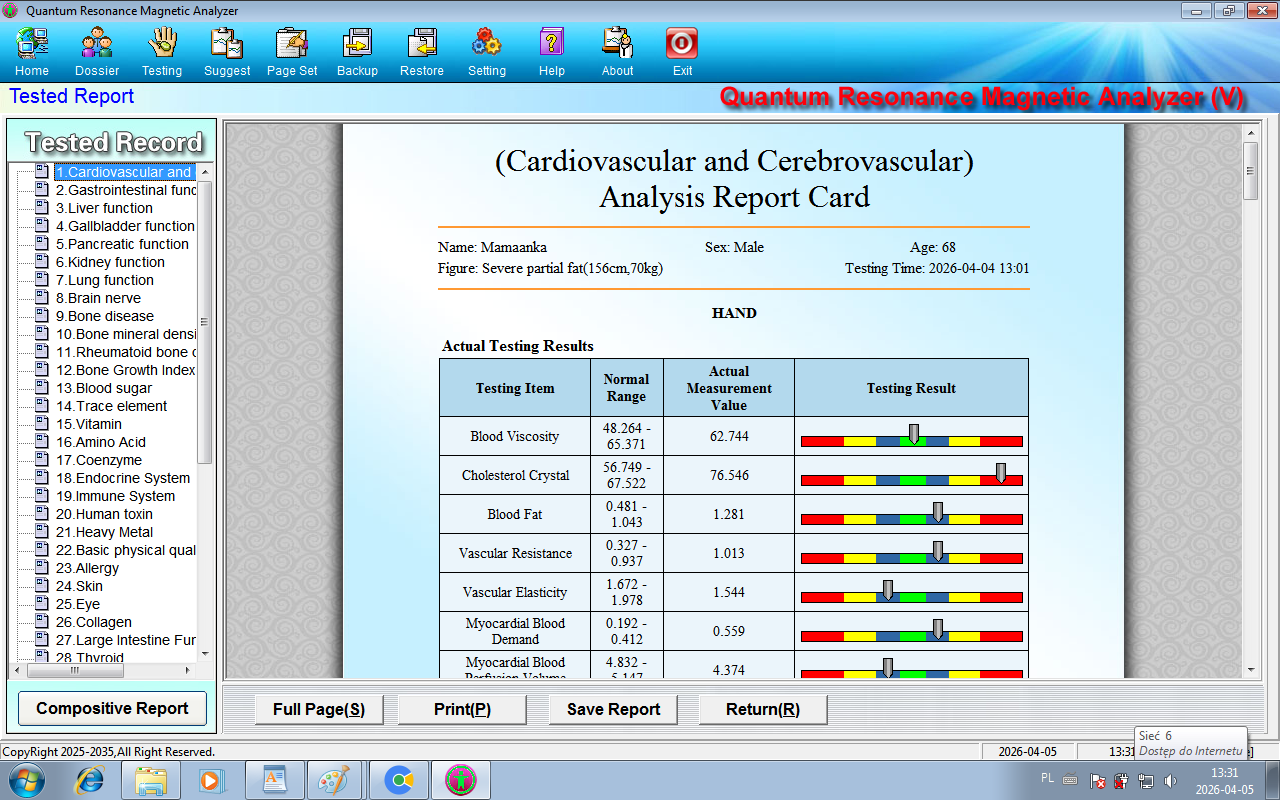This screenshot has height=800, width=1280.
Task: Open the Setting gears icon
Action: point(487,45)
